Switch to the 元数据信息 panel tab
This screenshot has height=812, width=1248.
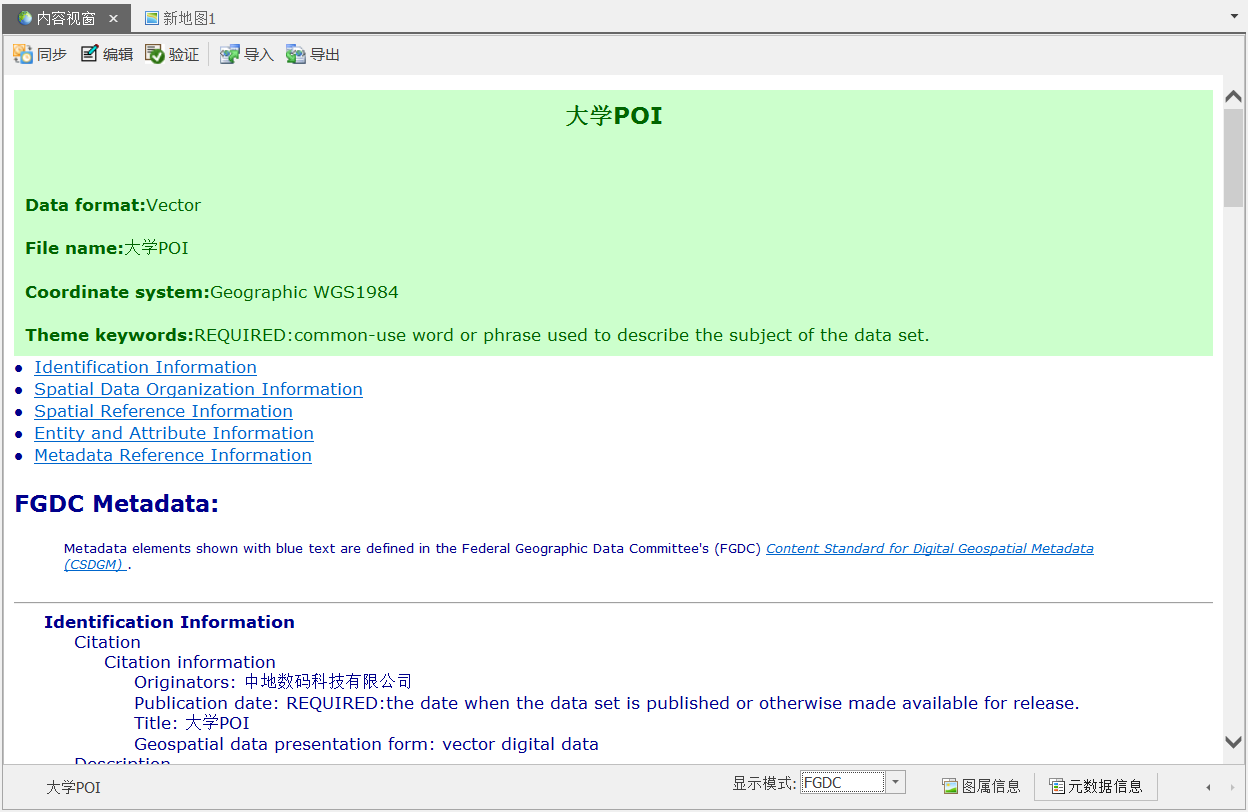[x=1095, y=786]
